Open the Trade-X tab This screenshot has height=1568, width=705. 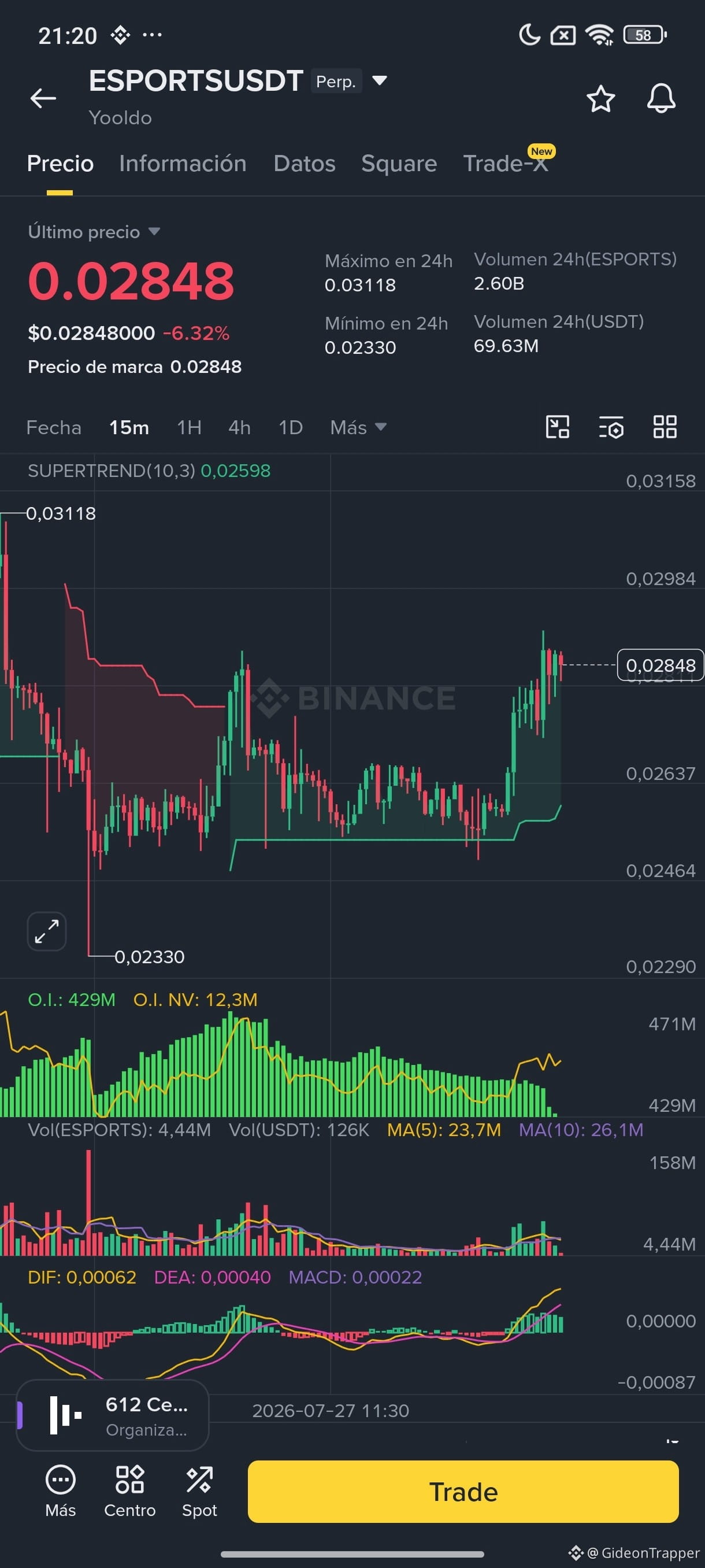coord(506,164)
